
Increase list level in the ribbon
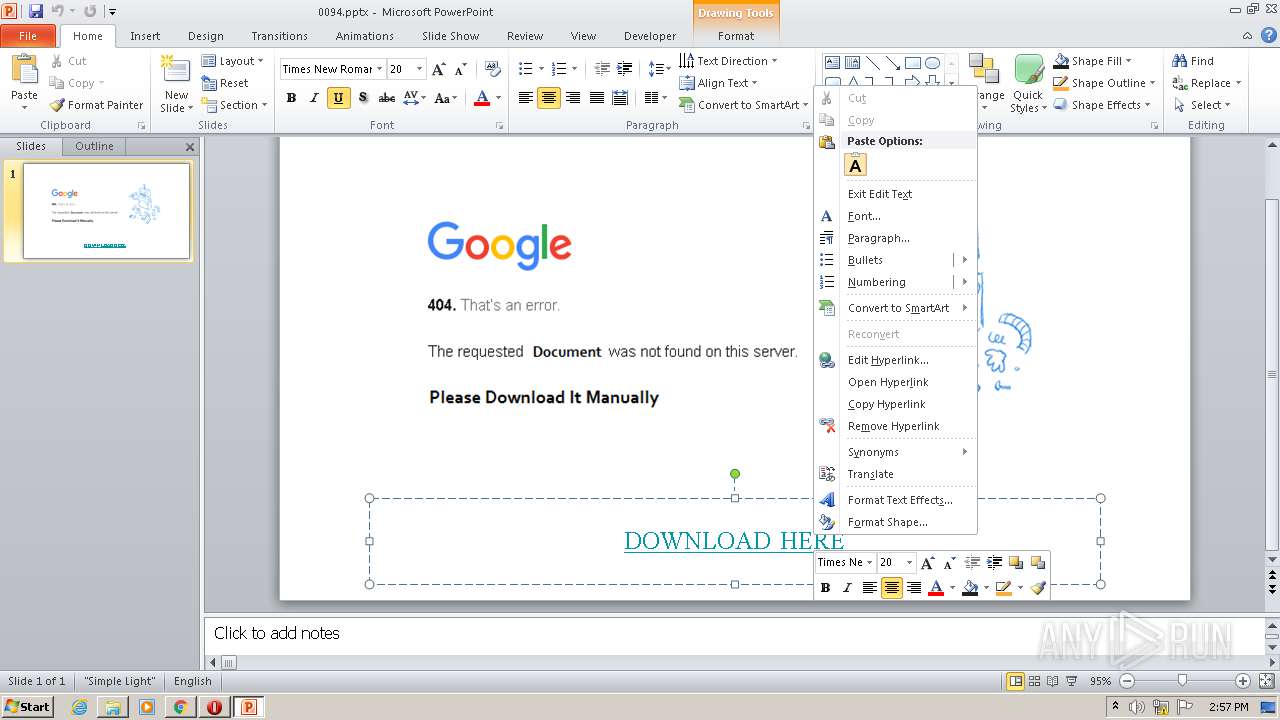click(x=625, y=69)
